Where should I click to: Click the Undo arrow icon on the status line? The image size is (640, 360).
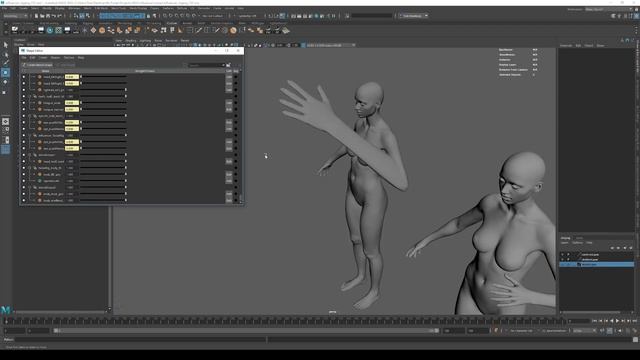pyautogui.click(x=54, y=16)
